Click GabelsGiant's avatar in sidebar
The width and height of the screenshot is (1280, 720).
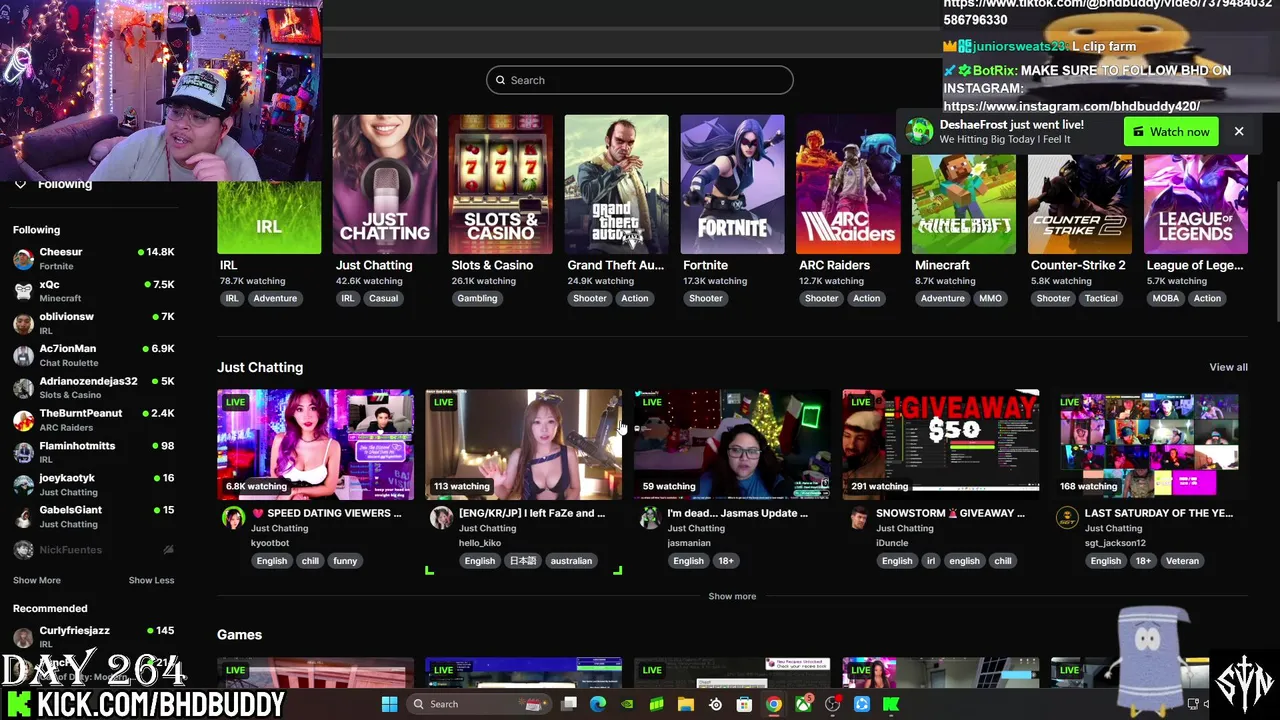[x=23, y=517]
